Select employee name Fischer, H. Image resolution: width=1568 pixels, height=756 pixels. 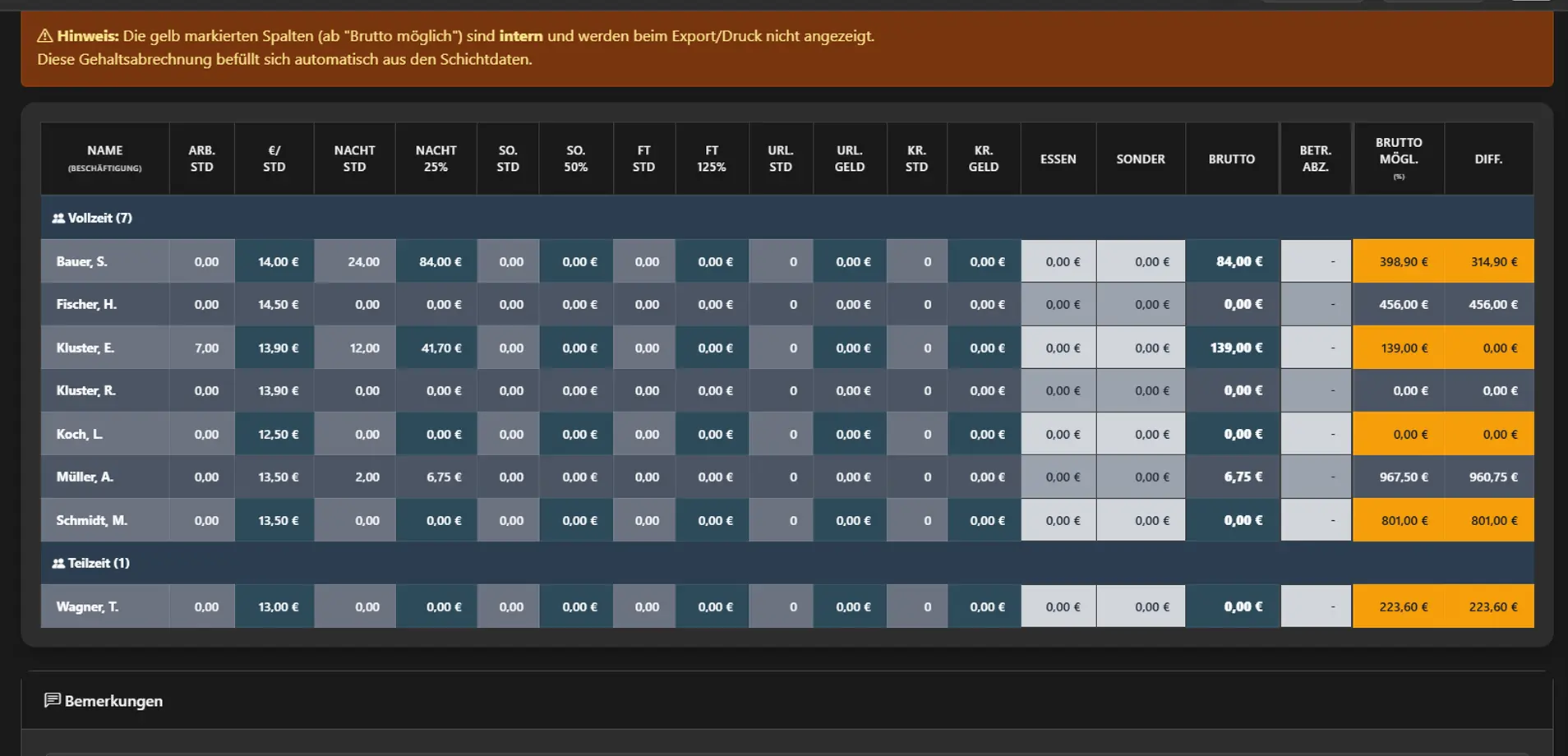click(86, 304)
